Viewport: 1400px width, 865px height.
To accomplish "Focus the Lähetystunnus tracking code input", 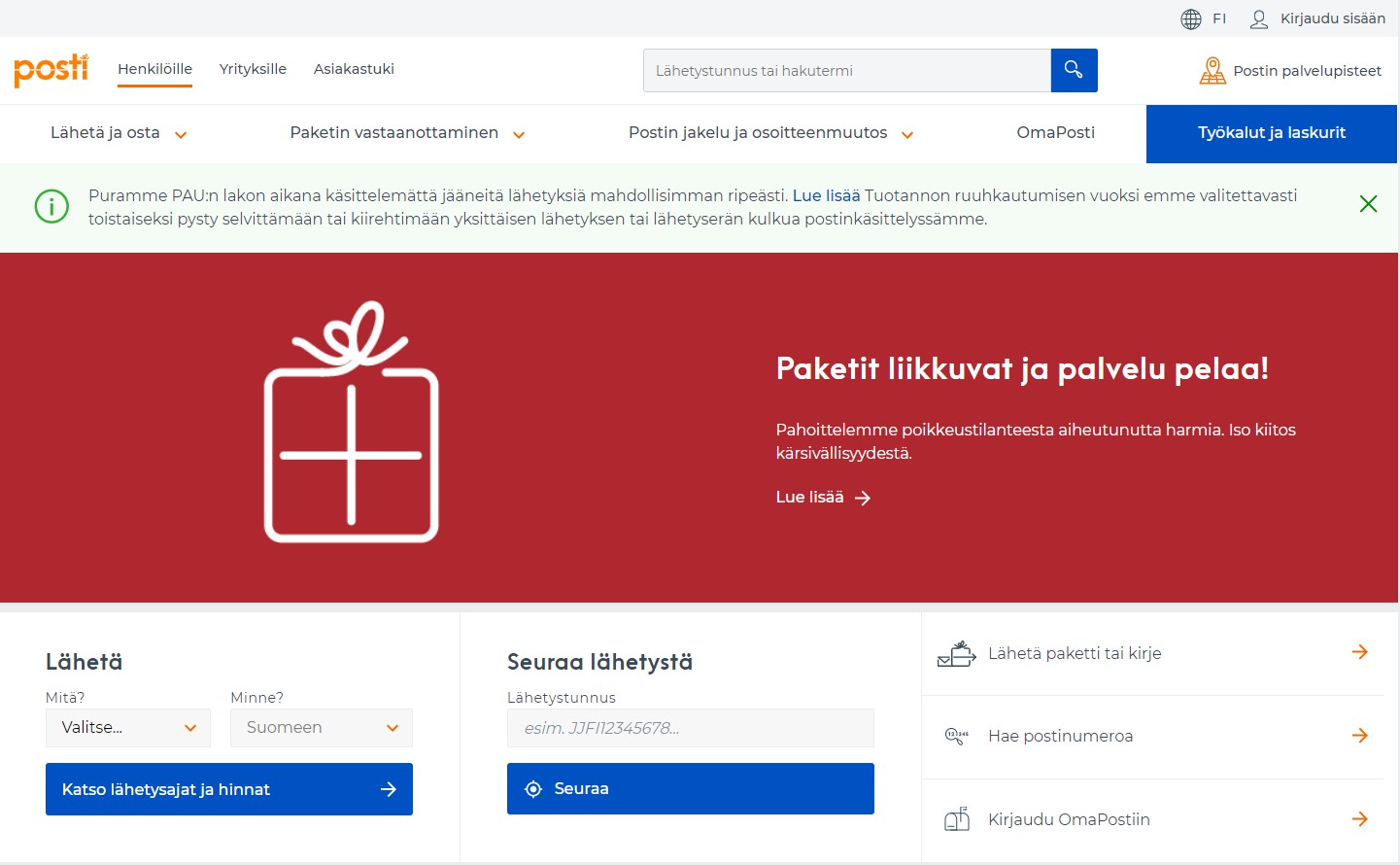I will pos(691,728).
